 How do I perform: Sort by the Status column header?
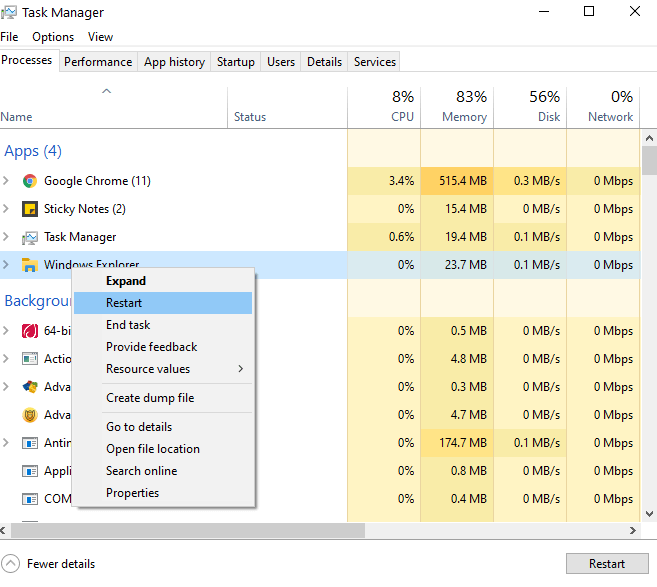(287, 107)
